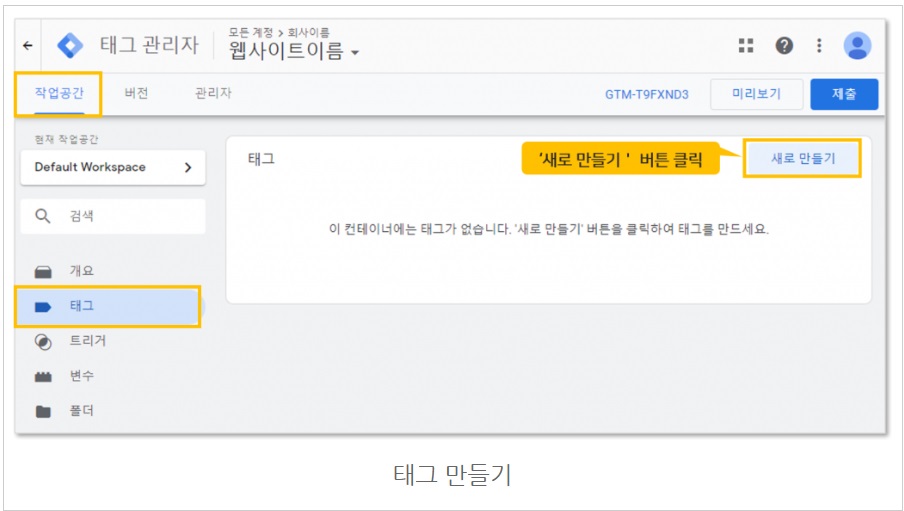The height and width of the screenshot is (511, 904).
Task: Click the search magnifier icon
Action: pyautogui.click(x=43, y=216)
